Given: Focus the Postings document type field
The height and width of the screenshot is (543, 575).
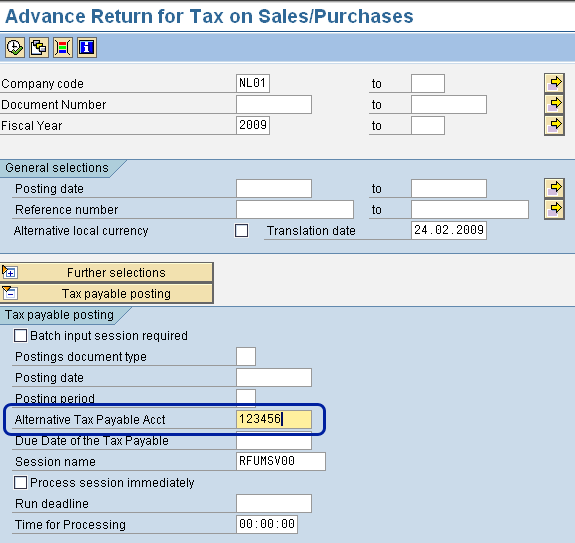Looking at the screenshot, I should (246, 356).
